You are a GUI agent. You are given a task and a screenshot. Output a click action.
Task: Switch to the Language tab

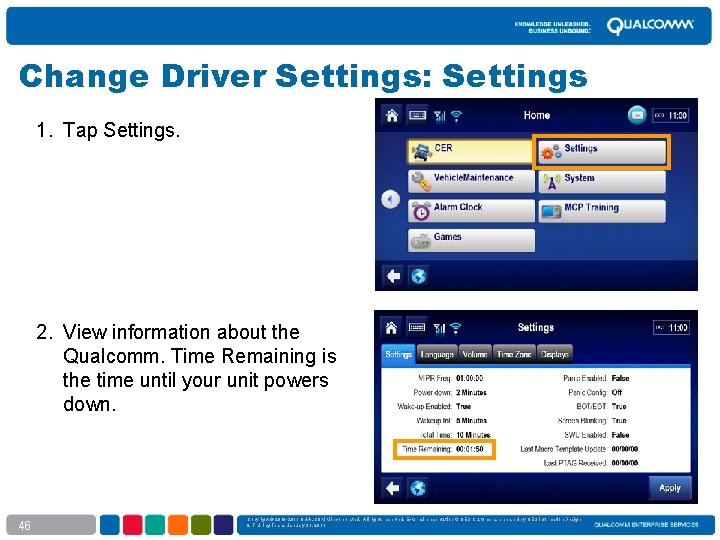[x=437, y=354]
